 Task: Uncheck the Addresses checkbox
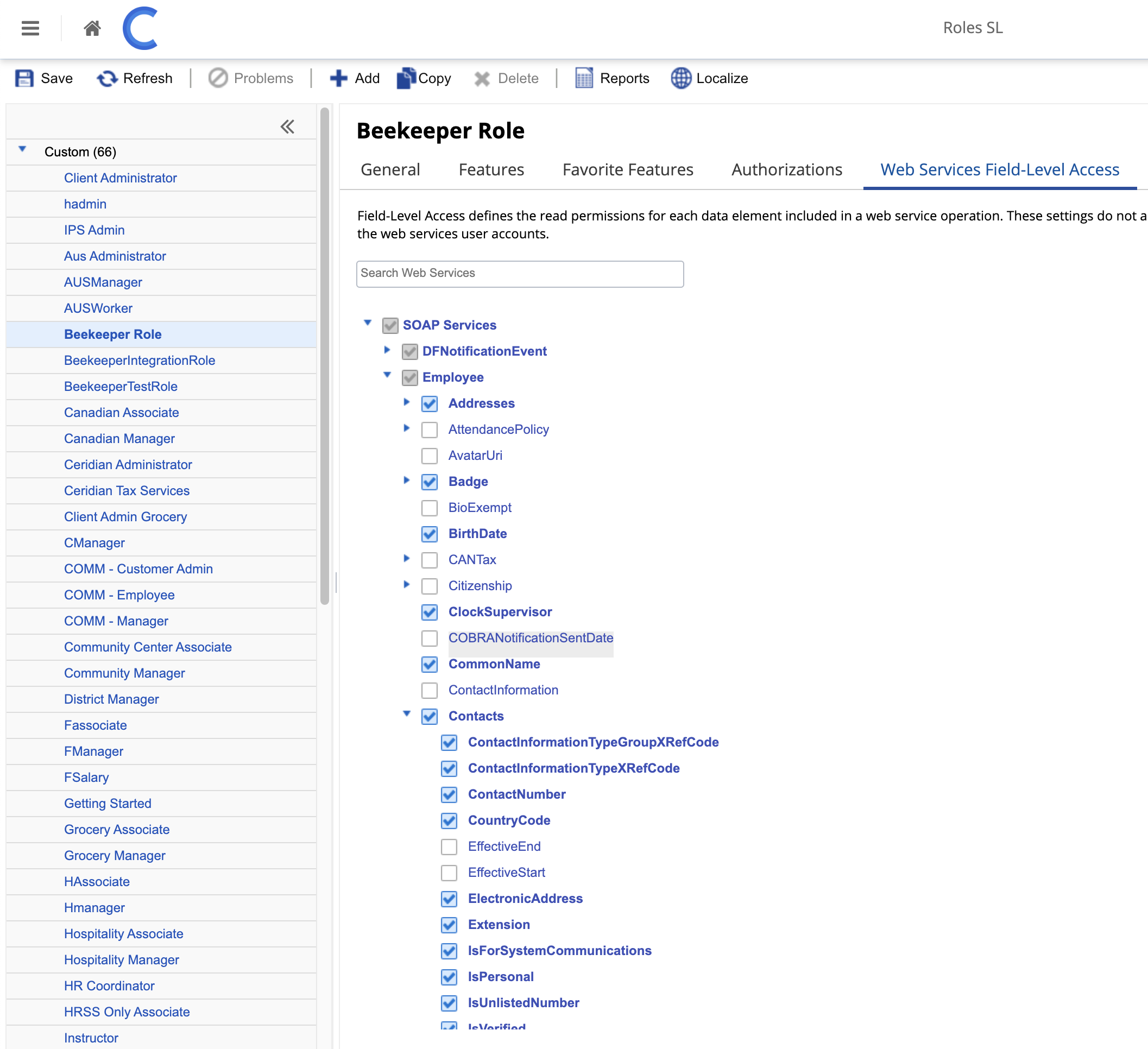coord(430,404)
